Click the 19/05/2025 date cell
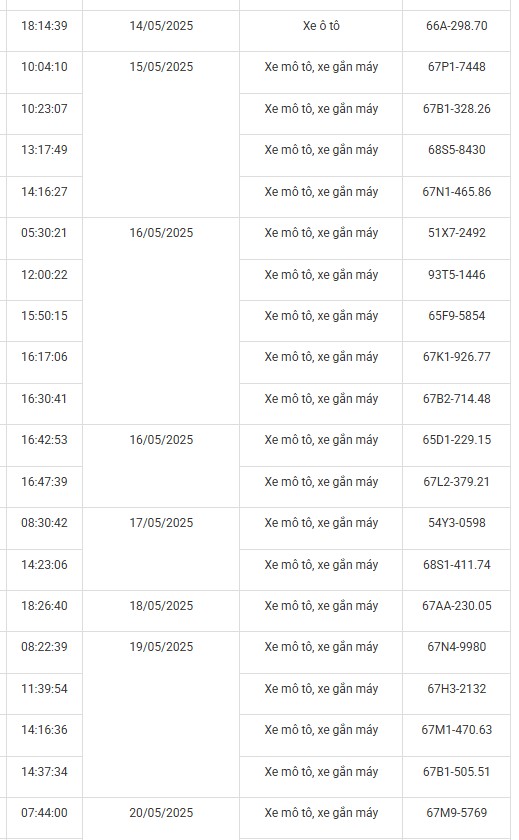519x840 pixels. click(161, 714)
